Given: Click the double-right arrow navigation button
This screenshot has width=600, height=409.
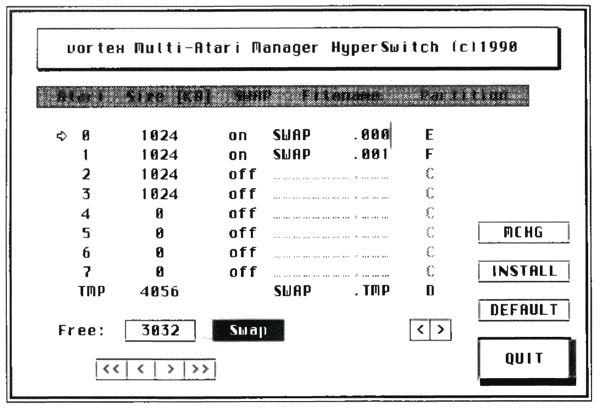Looking at the screenshot, I should coord(200,369).
